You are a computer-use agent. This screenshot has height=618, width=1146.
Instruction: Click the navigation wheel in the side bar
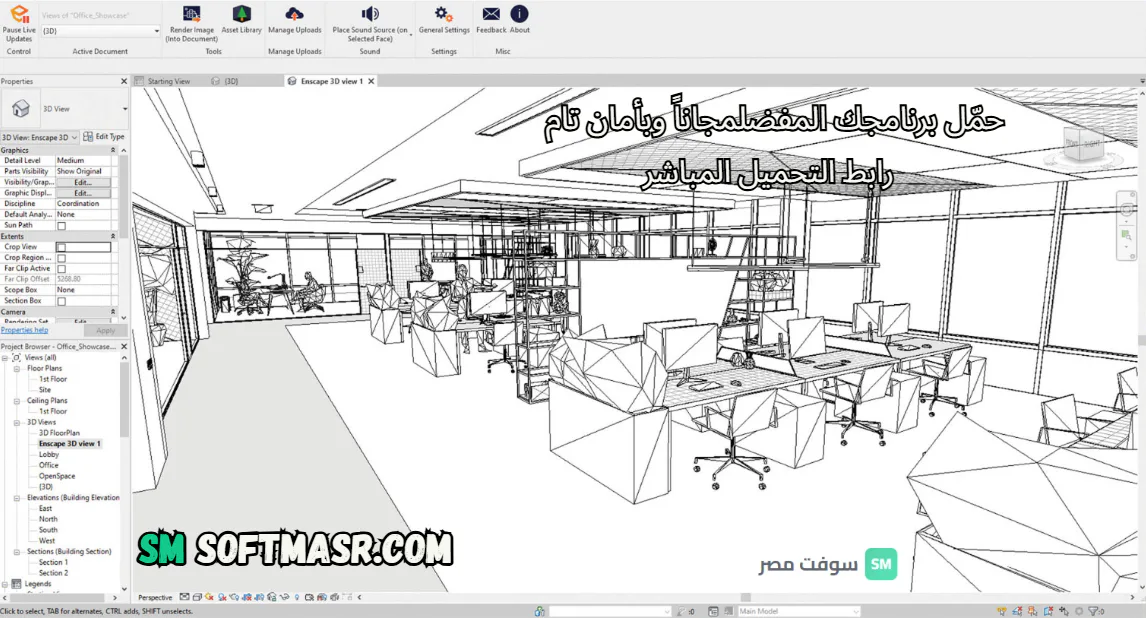[1126, 210]
